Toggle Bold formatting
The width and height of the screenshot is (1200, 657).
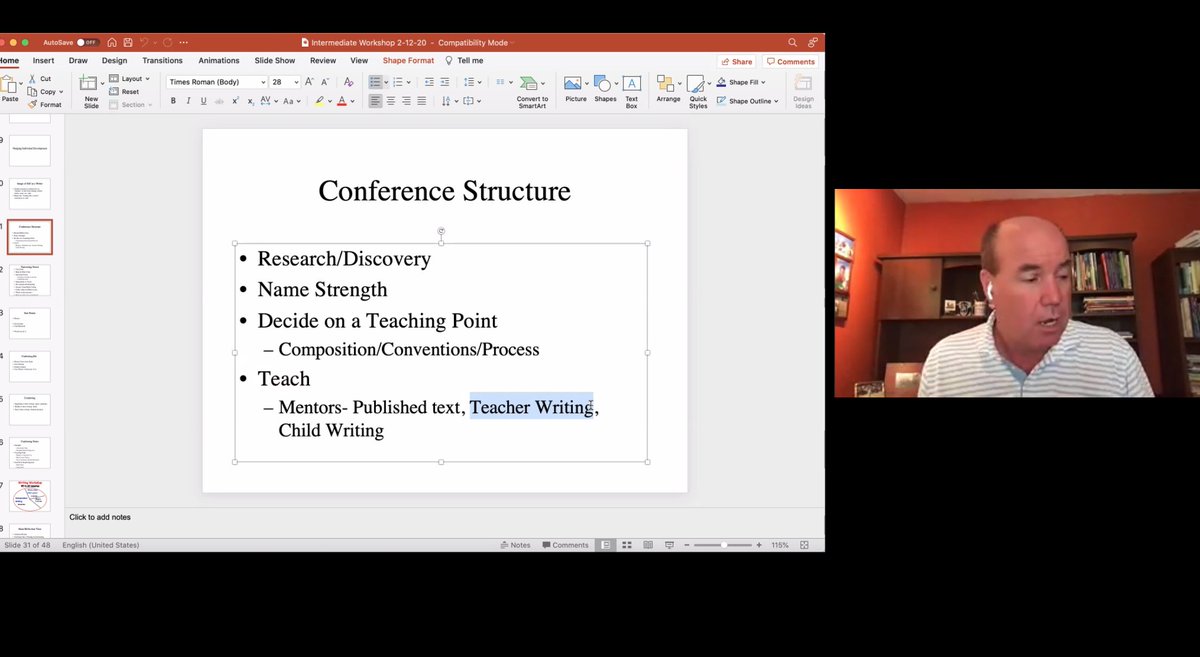tap(173, 101)
